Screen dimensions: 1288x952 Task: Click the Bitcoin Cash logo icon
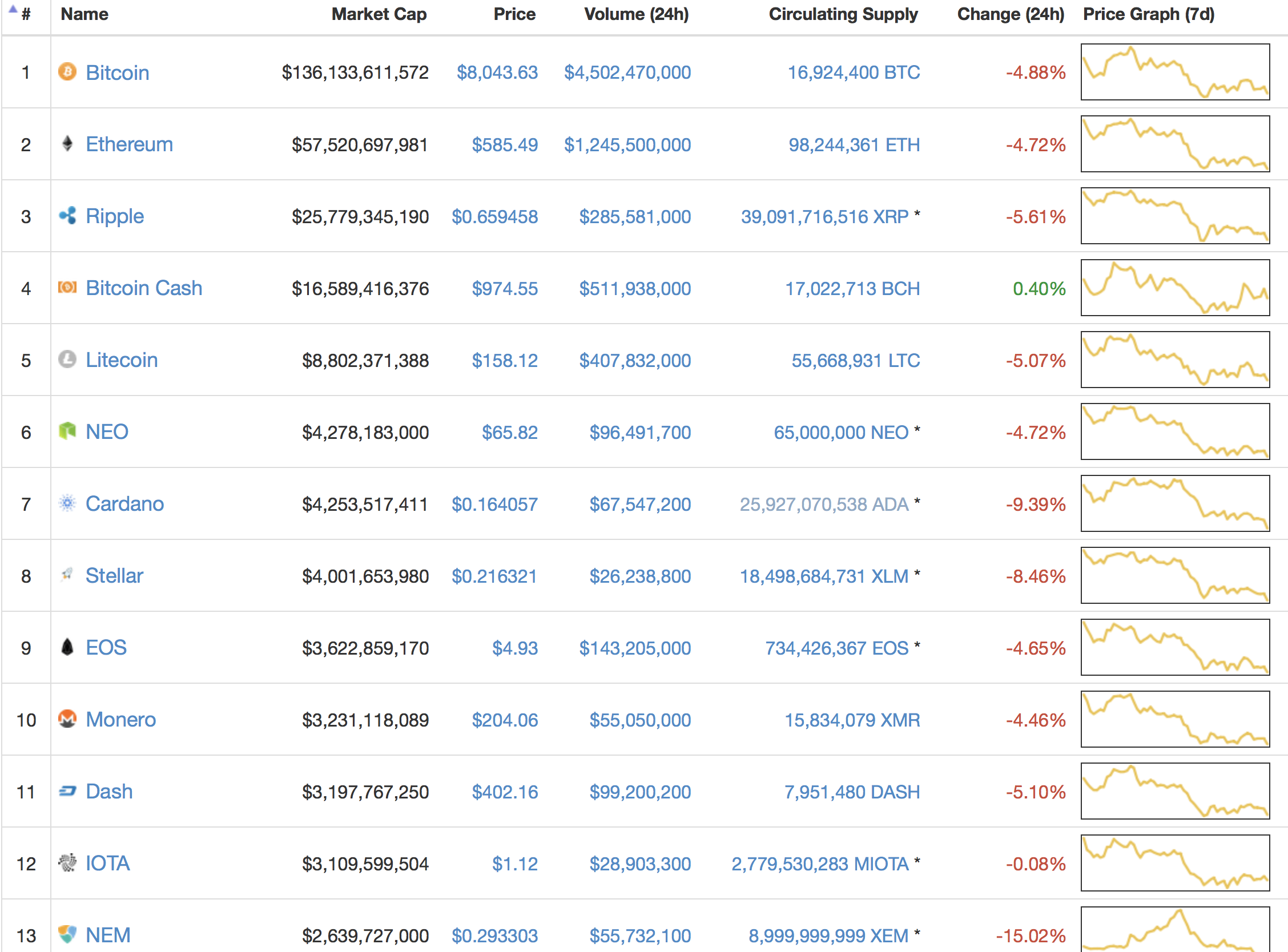coord(67,287)
